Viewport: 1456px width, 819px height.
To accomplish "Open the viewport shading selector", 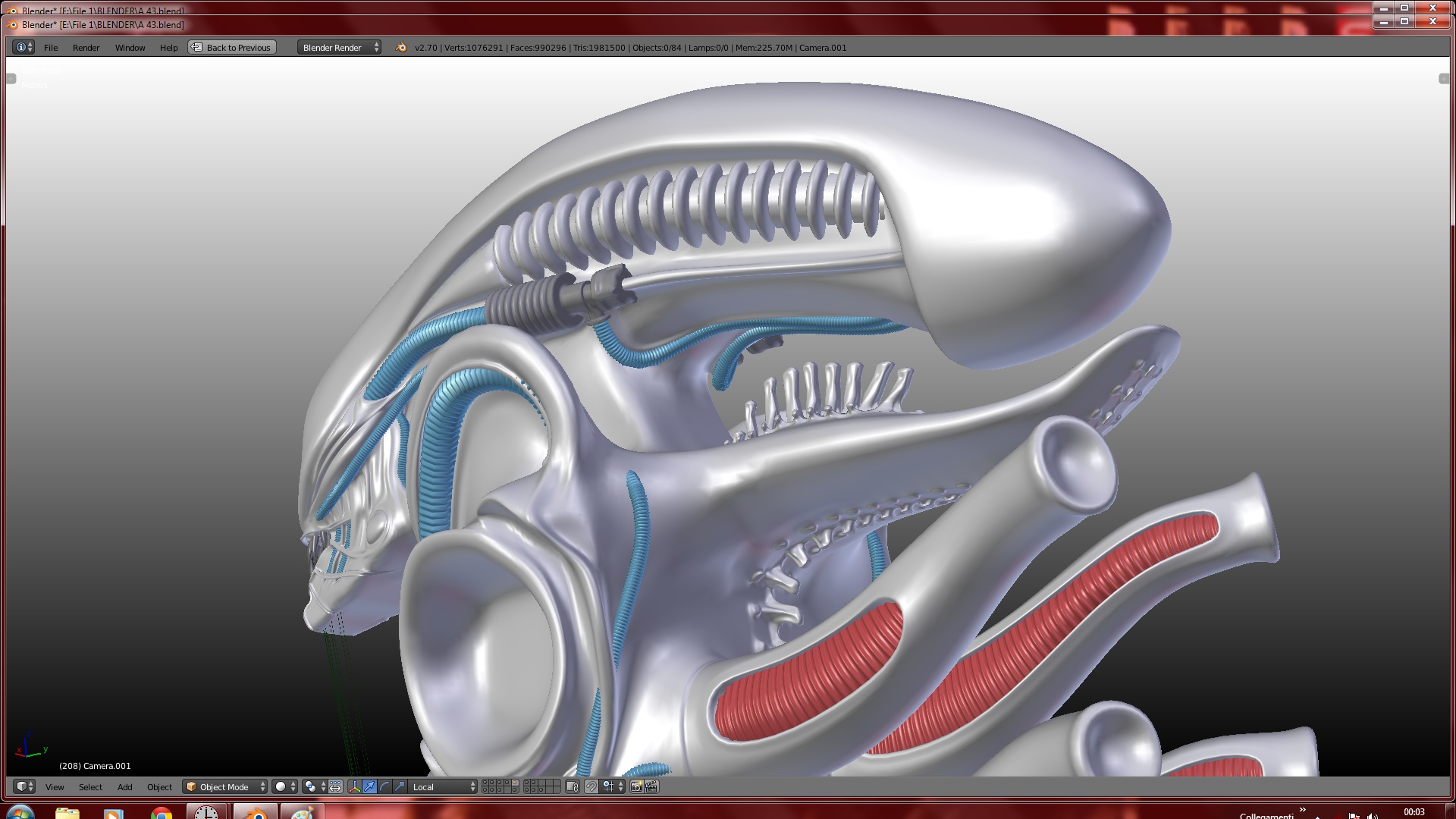I will 284,786.
